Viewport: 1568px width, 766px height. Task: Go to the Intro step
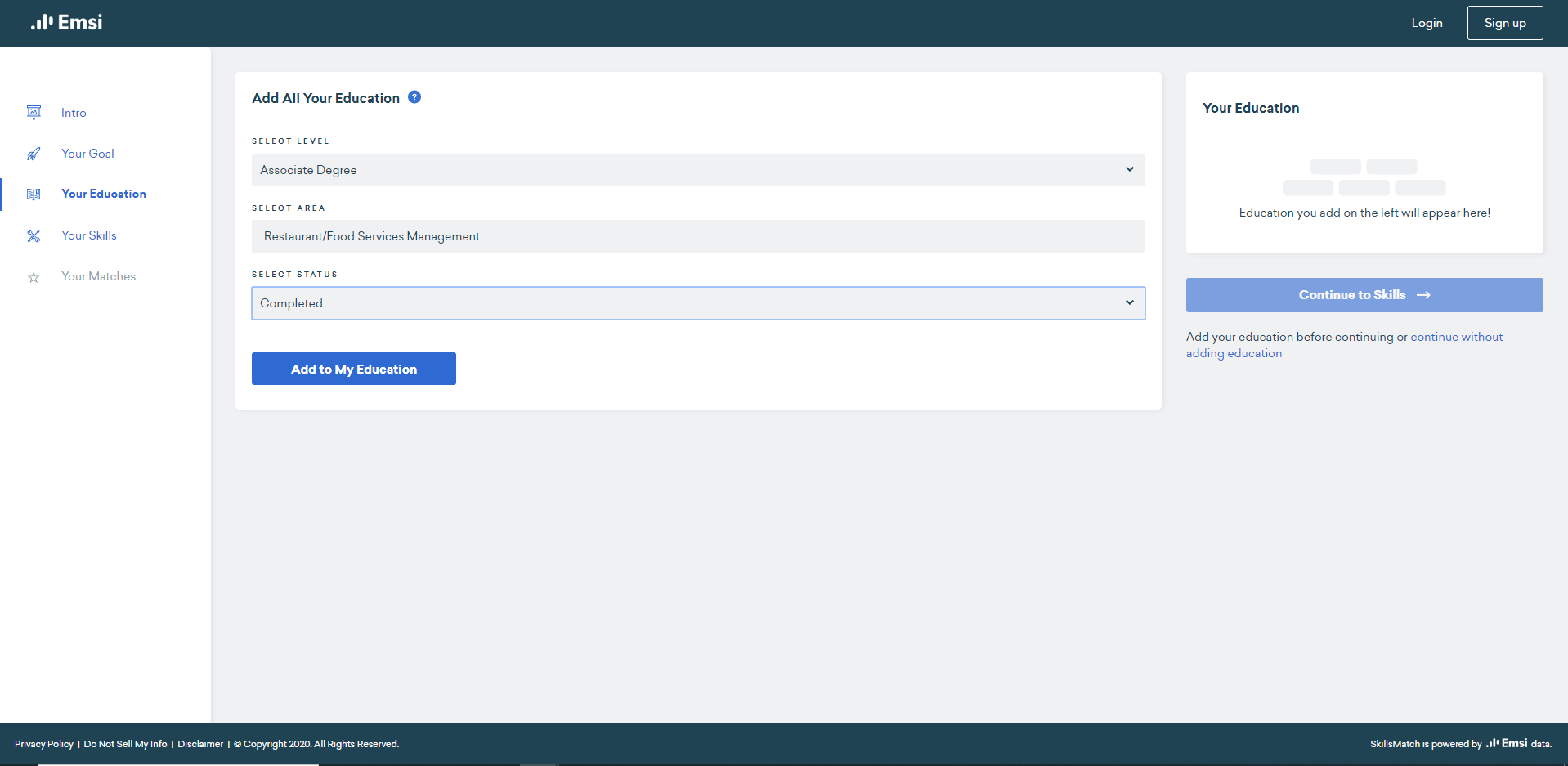(74, 113)
